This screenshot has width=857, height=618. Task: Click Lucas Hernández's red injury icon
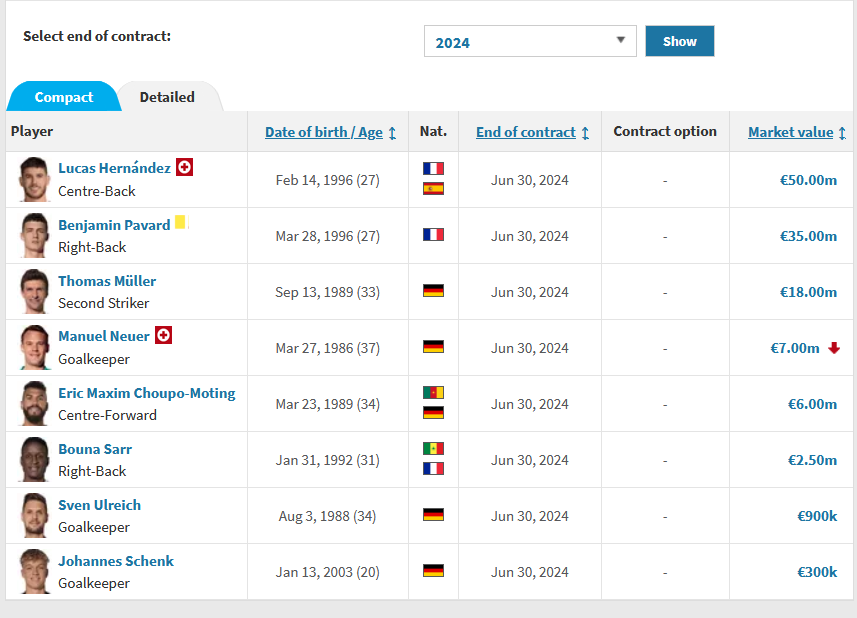(x=184, y=168)
